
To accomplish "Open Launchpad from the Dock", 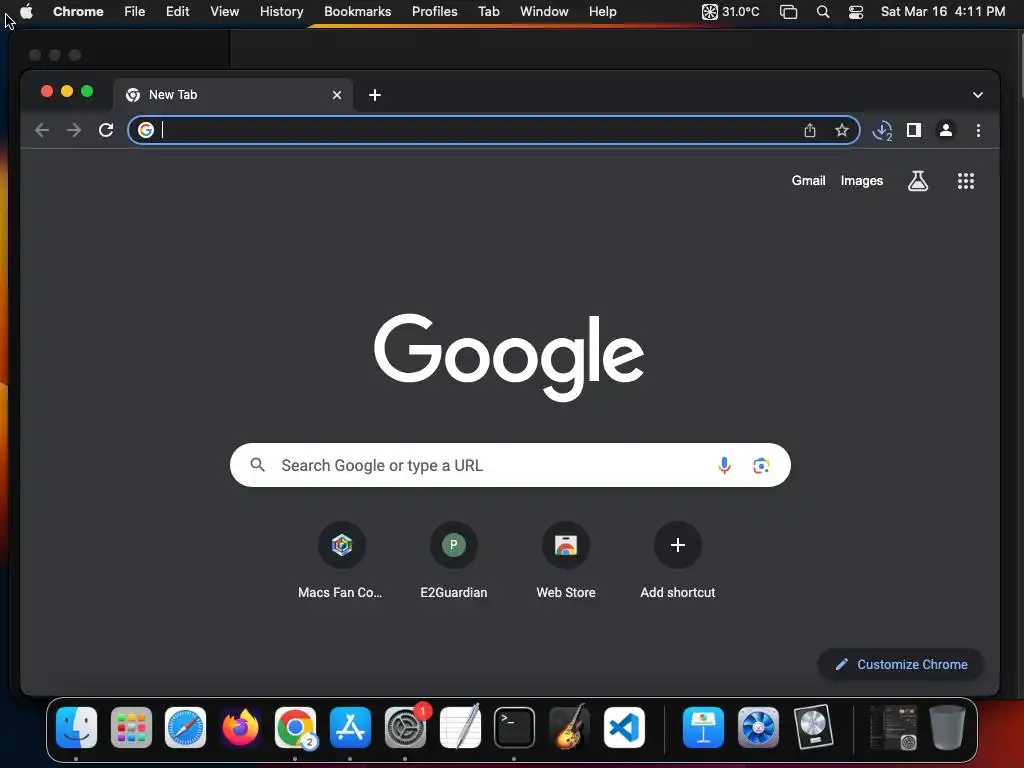I will tap(131, 727).
